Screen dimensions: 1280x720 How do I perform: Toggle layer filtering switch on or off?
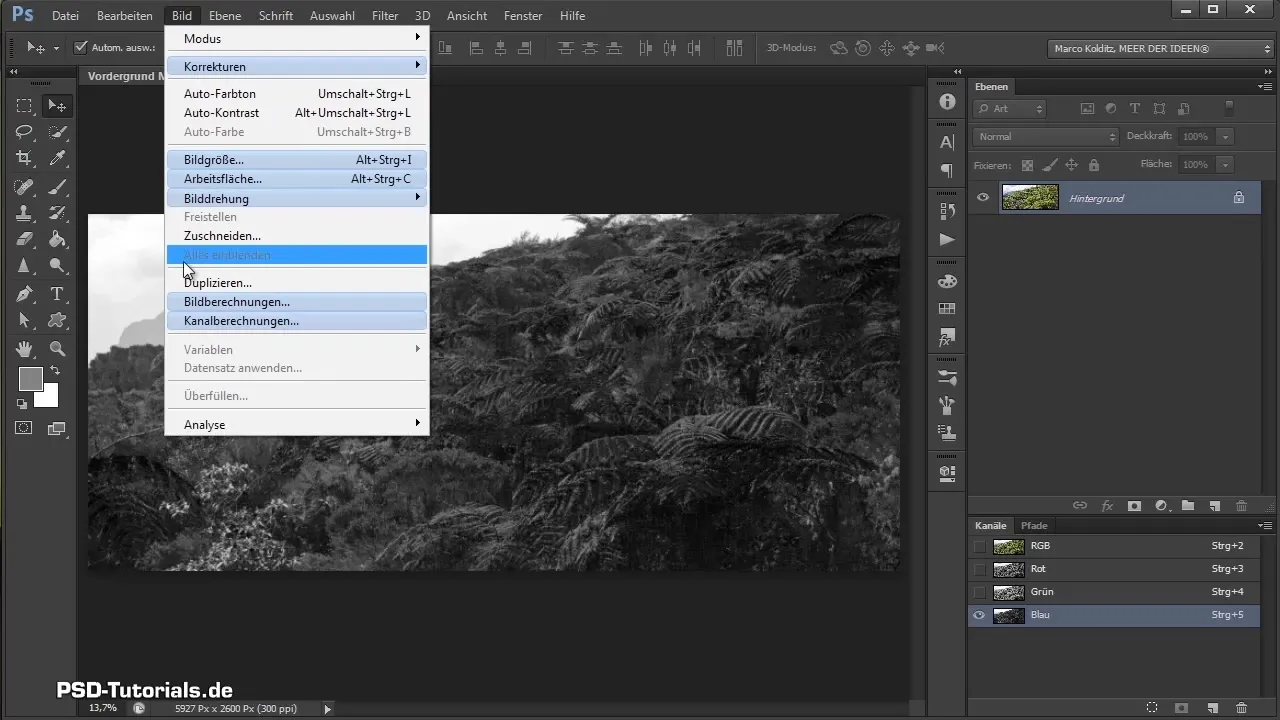click(x=1229, y=108)
